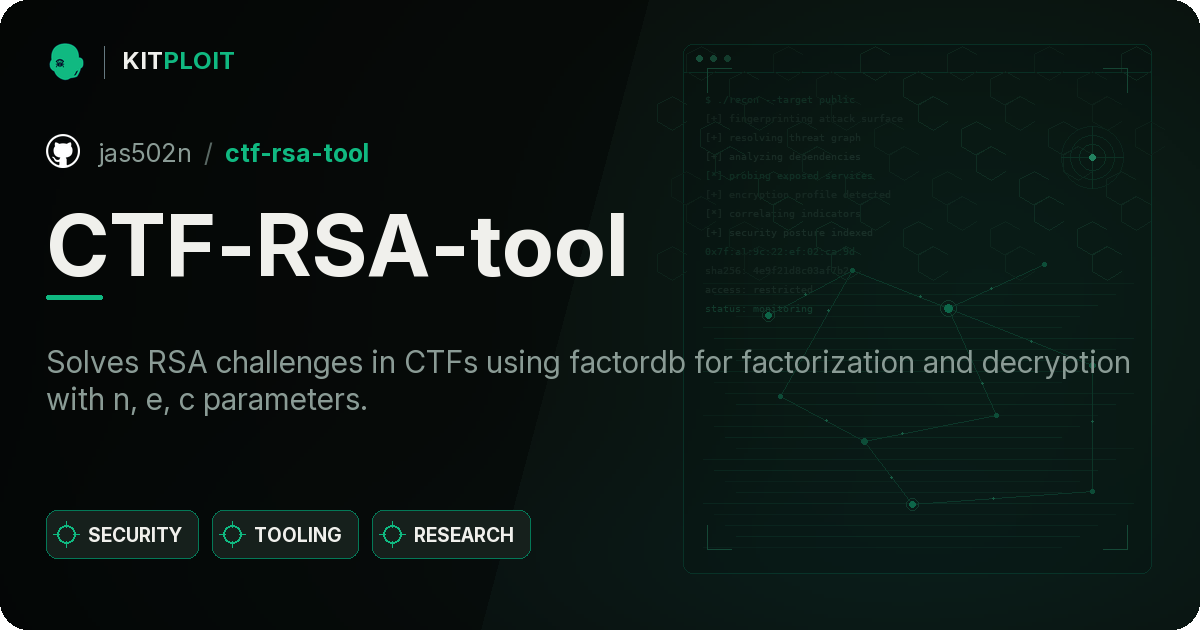Open the ctf-rsa-tool repository link
1200x630 pixels.
(297, 153)
